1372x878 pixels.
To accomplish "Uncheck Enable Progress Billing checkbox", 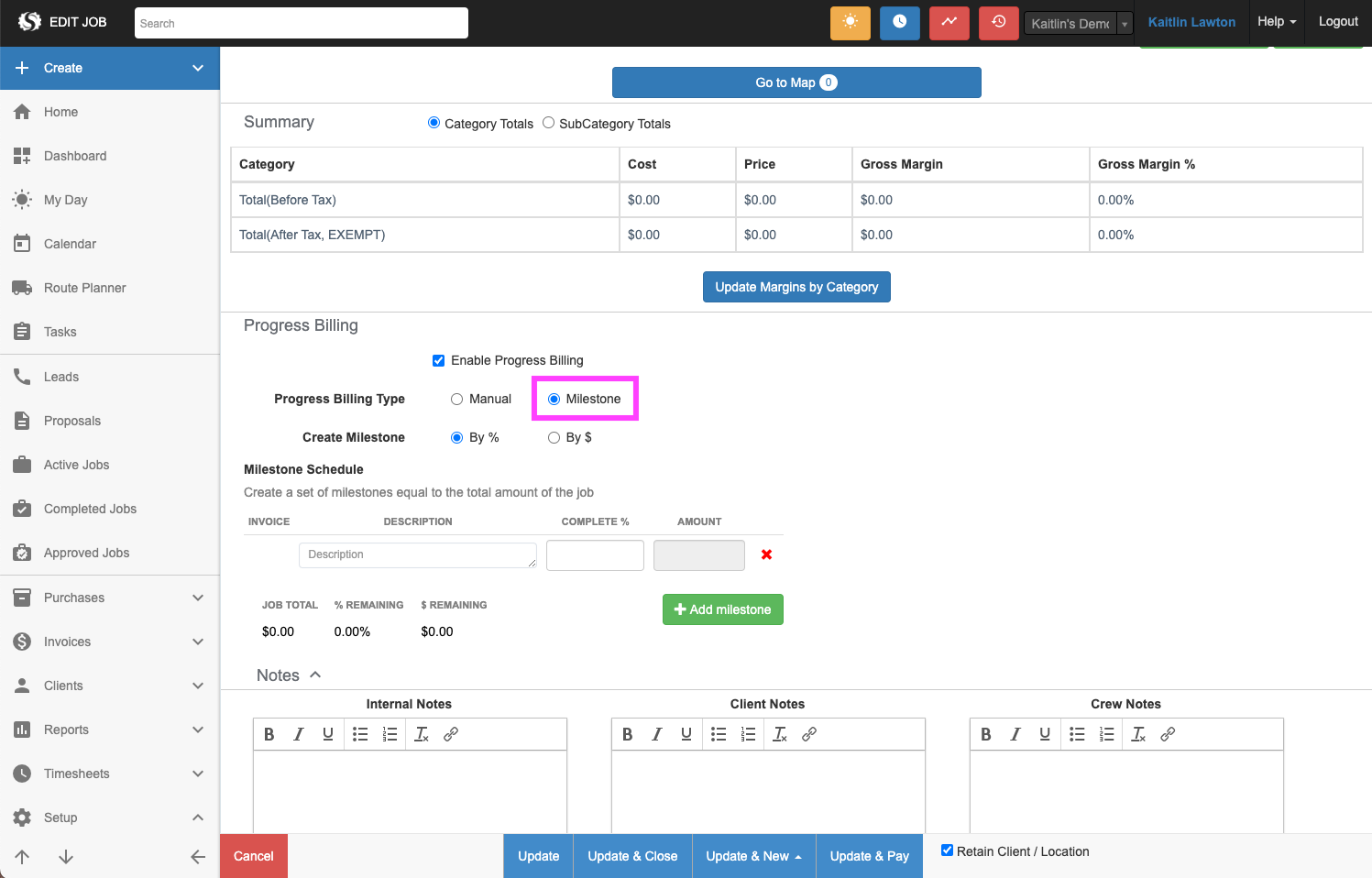I will pos(439,360).
